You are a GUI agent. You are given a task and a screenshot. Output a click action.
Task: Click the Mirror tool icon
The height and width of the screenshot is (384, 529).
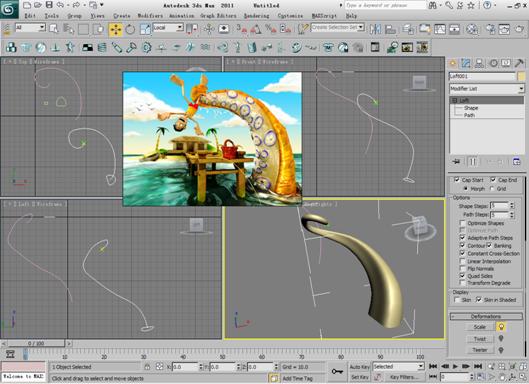point(375,29)
